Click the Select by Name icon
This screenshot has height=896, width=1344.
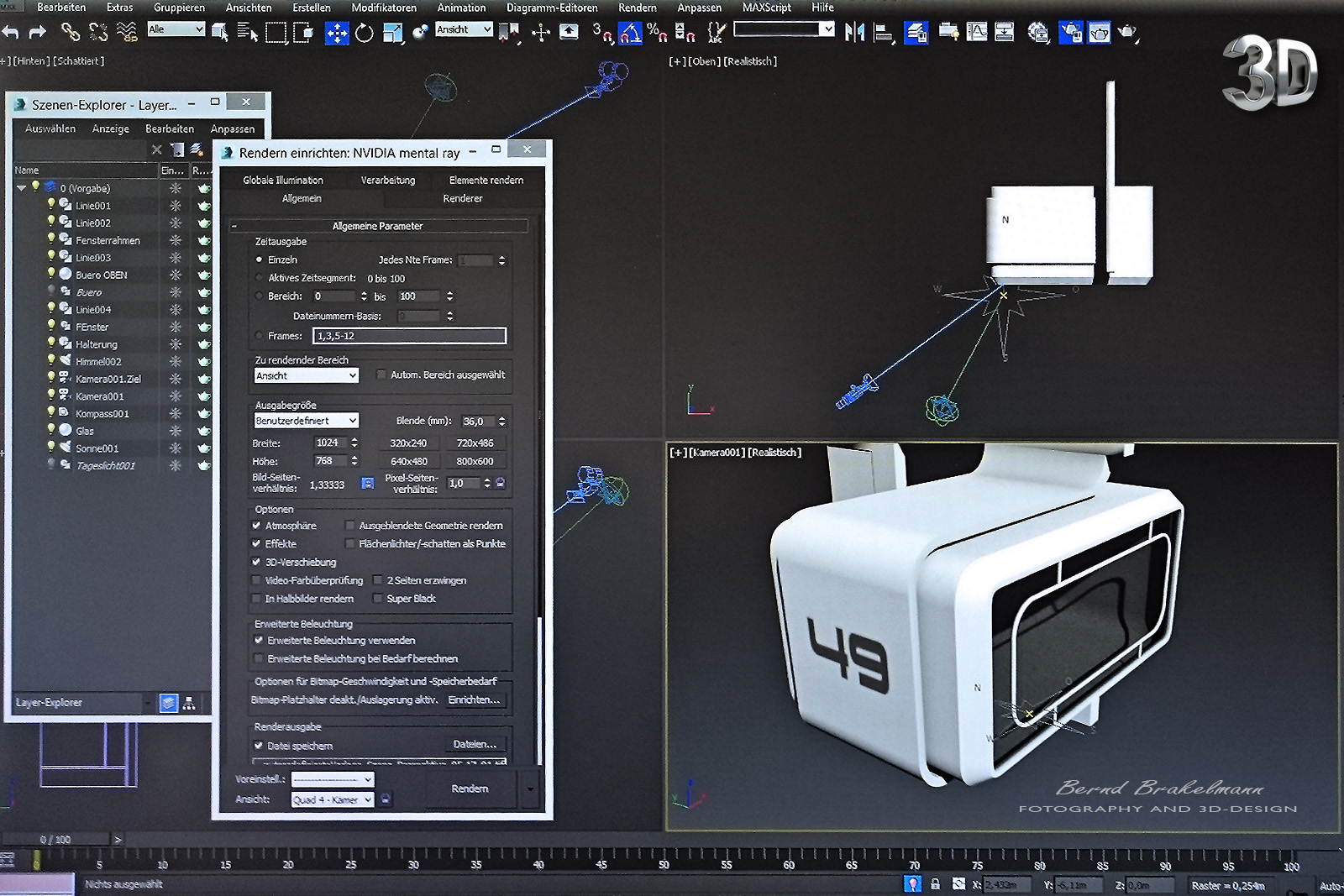247,33
